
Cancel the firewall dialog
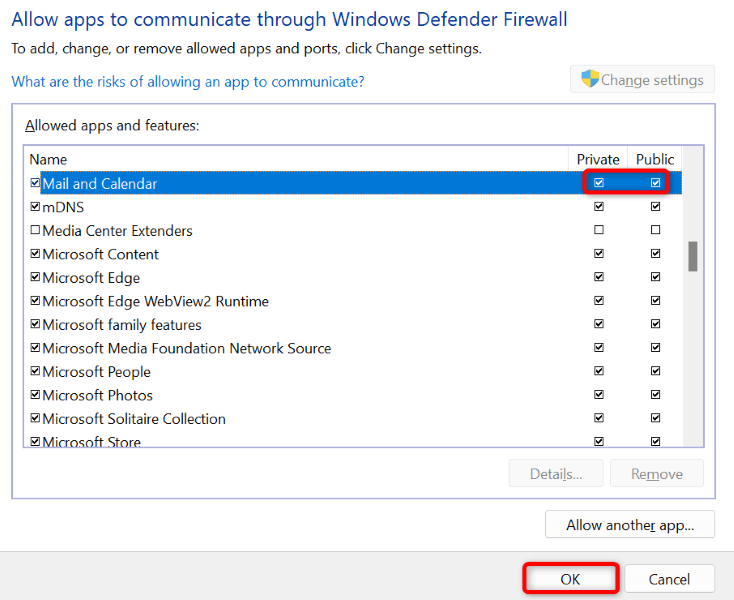[x=669, y=579]
